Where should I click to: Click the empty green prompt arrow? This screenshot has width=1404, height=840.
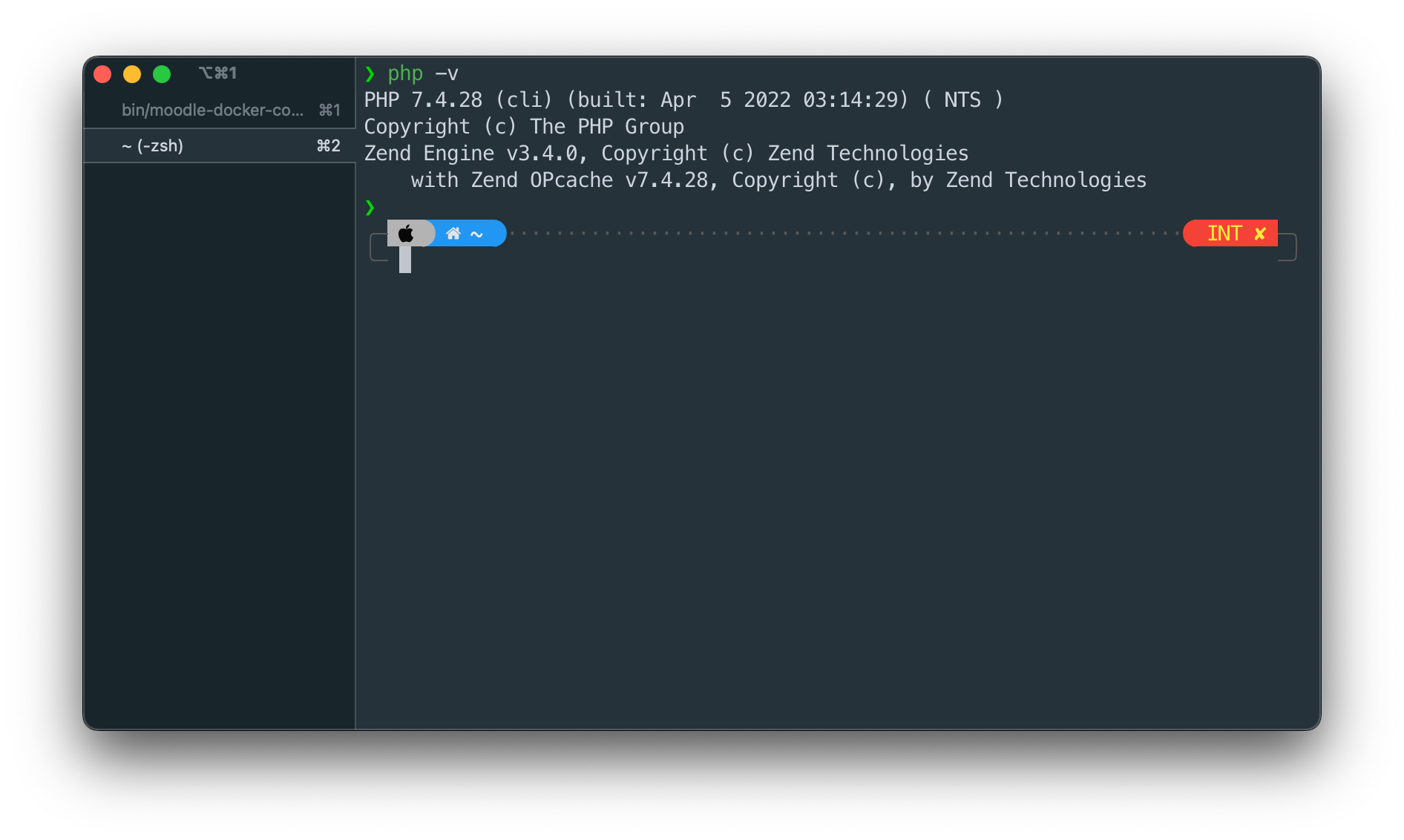click(x=370, y=207)
